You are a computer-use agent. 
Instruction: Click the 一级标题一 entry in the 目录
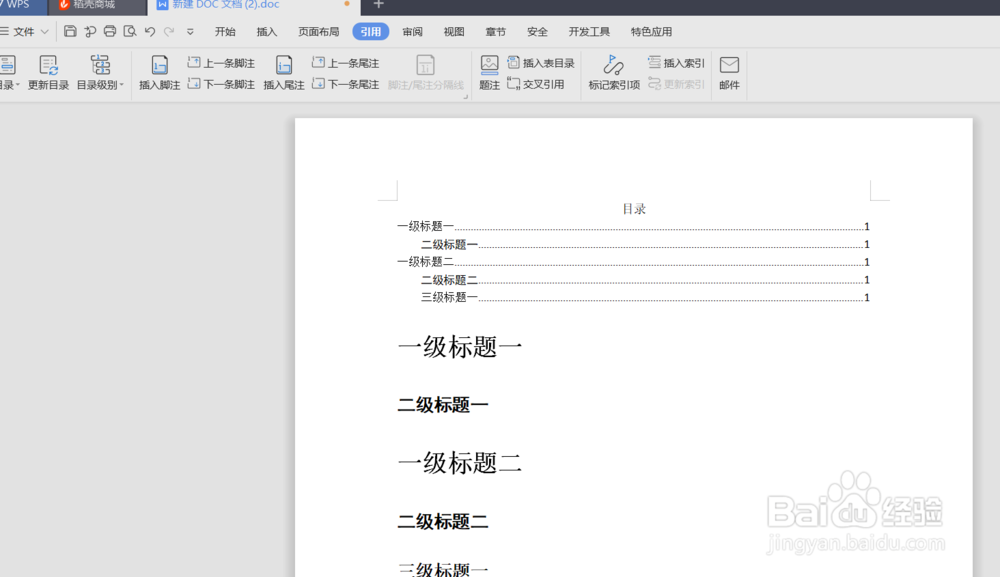click(x=422, y=226)
